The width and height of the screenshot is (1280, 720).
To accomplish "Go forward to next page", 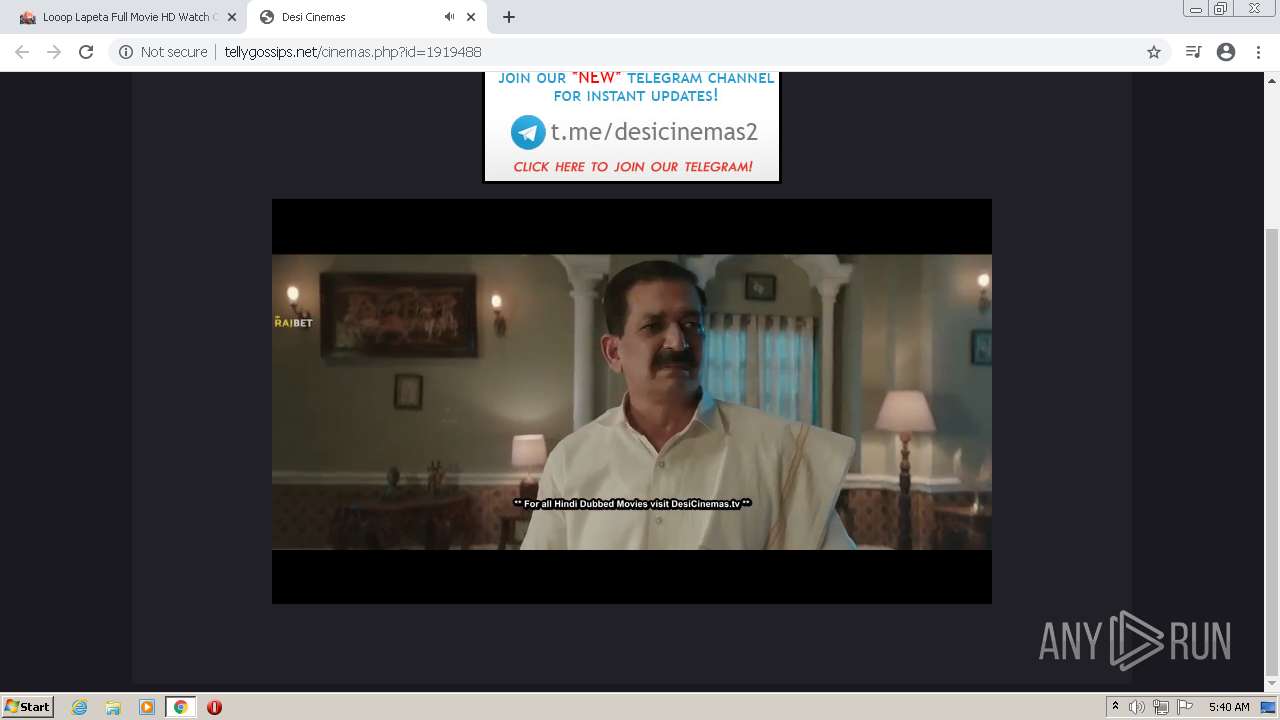I will (x=54, y=52).
